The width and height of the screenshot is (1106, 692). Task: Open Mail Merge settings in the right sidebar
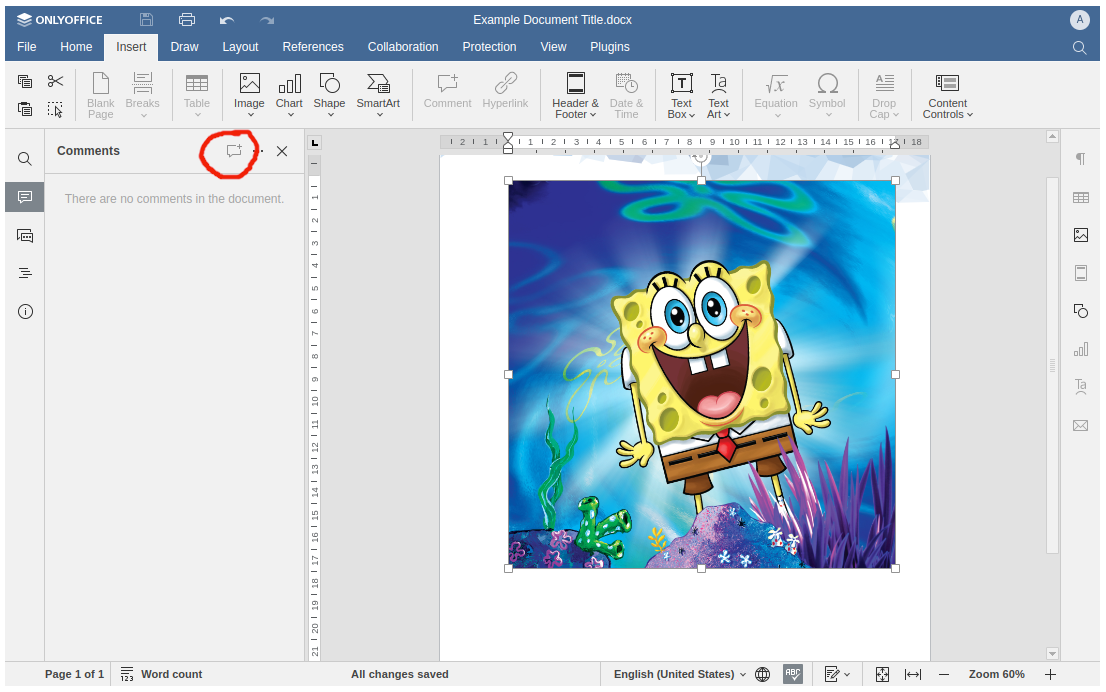(x=1081, y=425)
